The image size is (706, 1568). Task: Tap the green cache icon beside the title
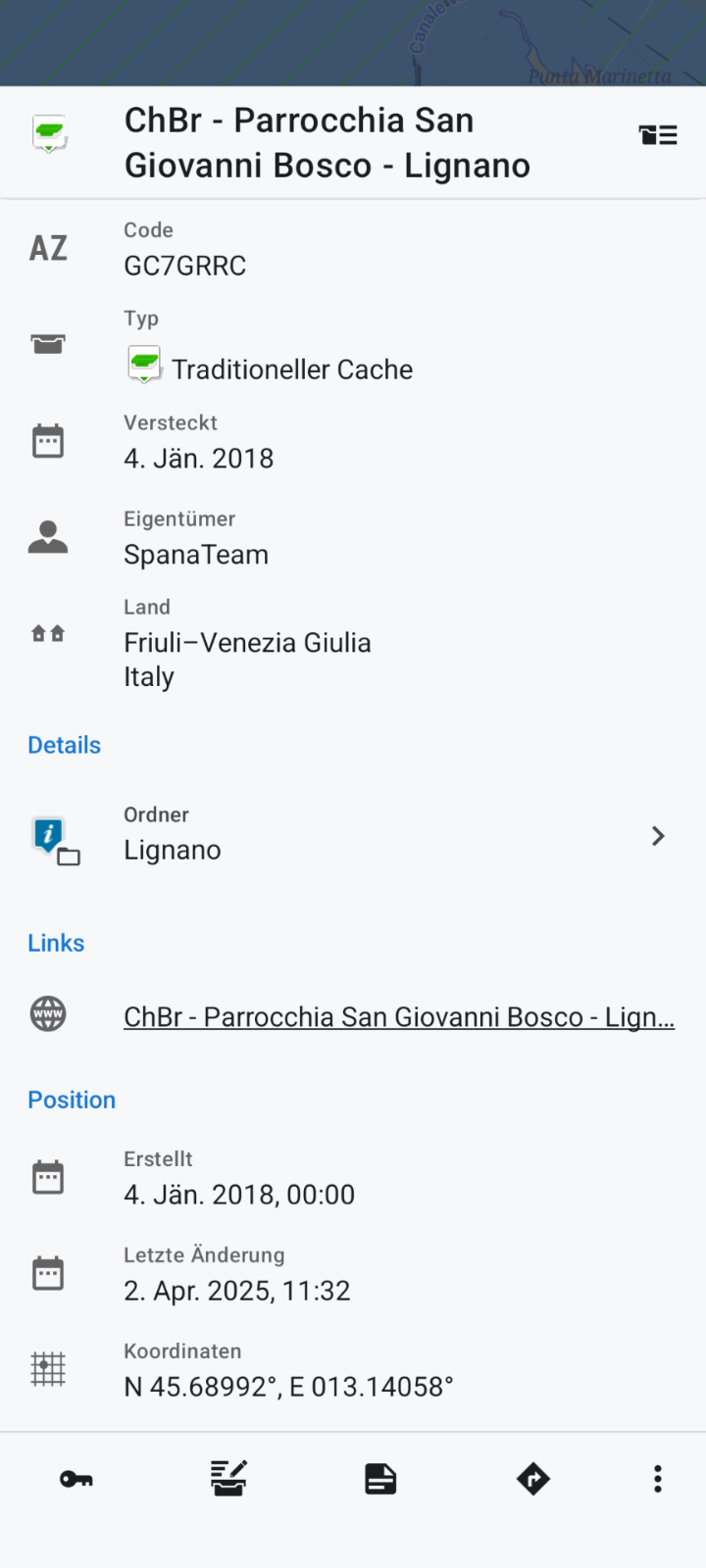click(x=49, y=134)
